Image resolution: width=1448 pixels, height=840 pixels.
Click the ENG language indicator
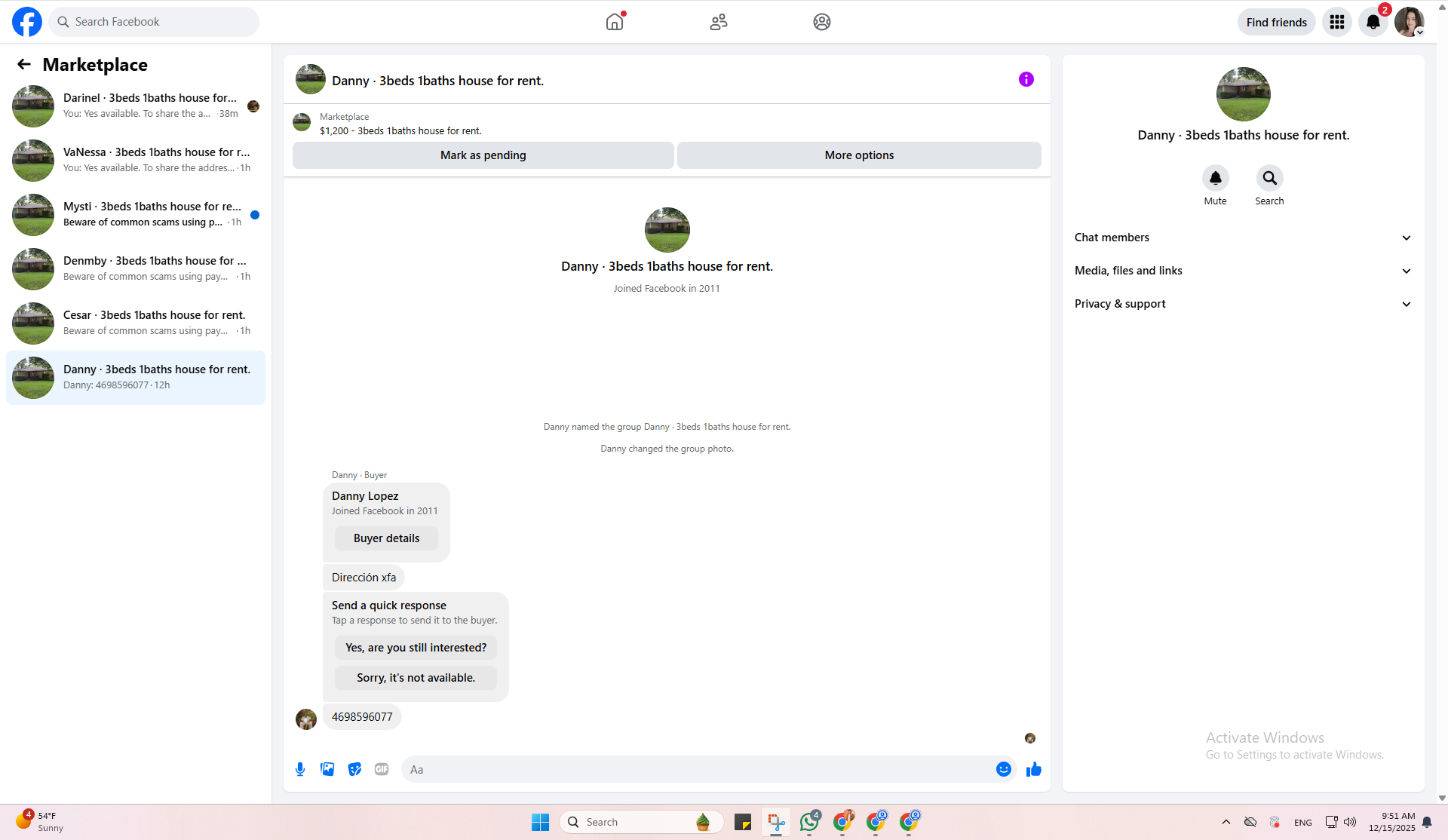(1303, 823)
